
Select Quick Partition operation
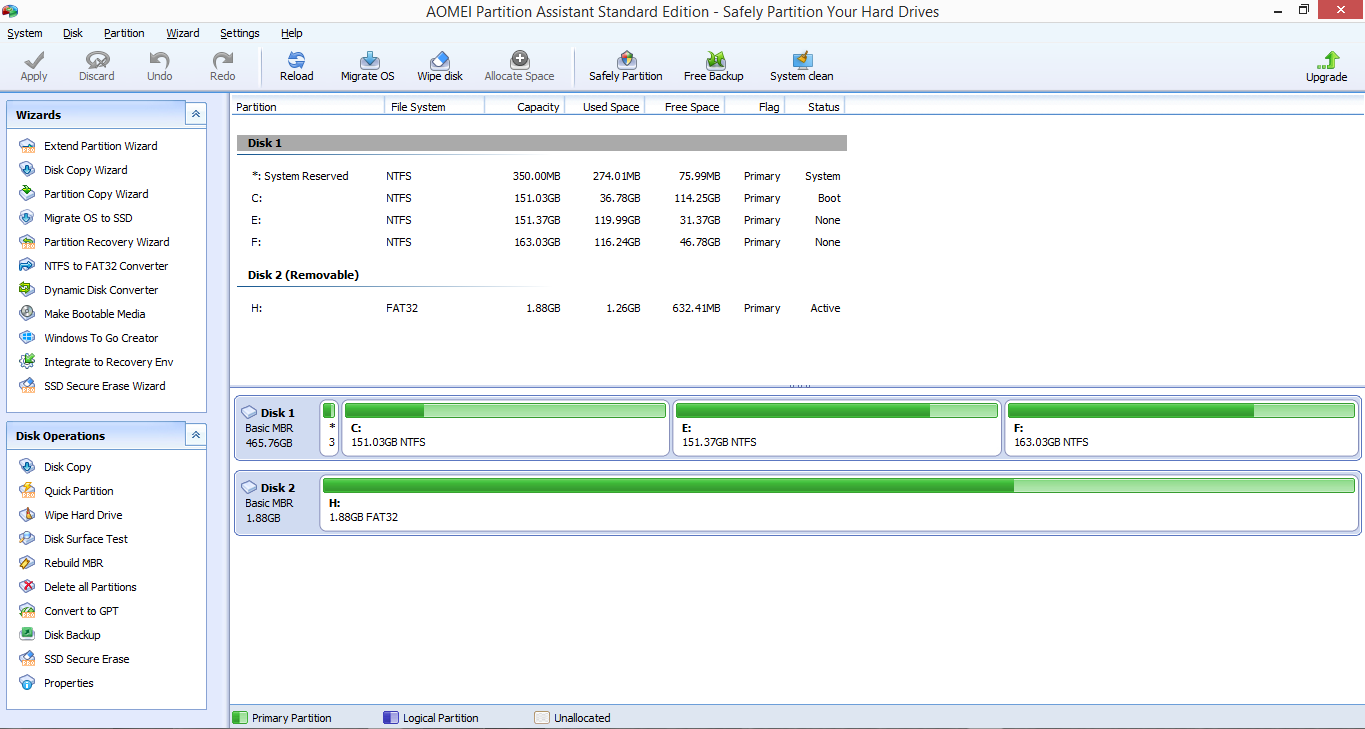coord(66,491)
